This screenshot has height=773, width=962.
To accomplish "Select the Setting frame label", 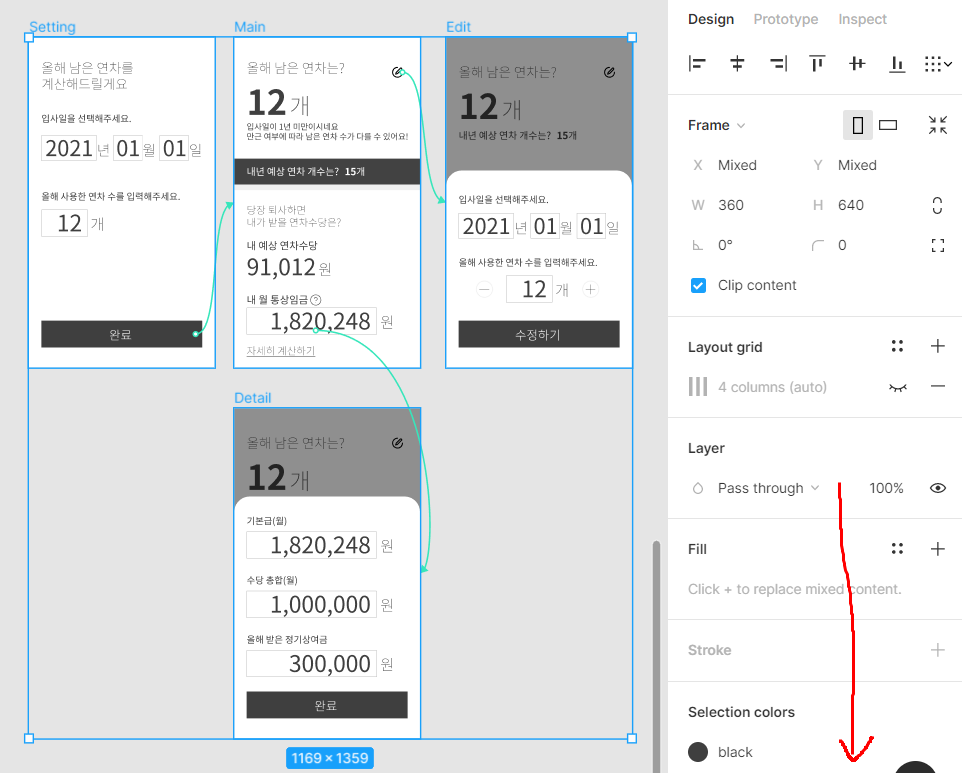I will click(x=53, y=27).
